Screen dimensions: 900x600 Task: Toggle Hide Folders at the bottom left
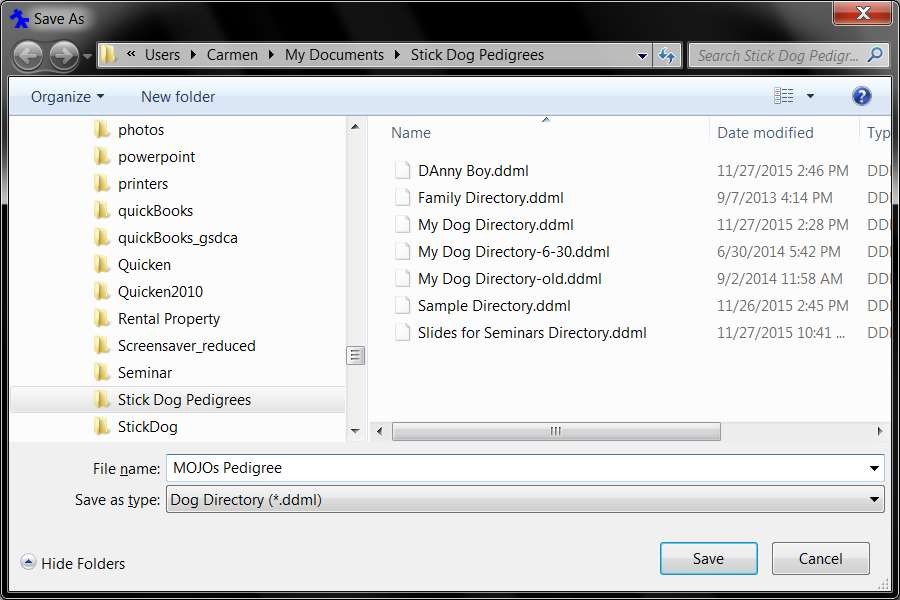[72, 563]
